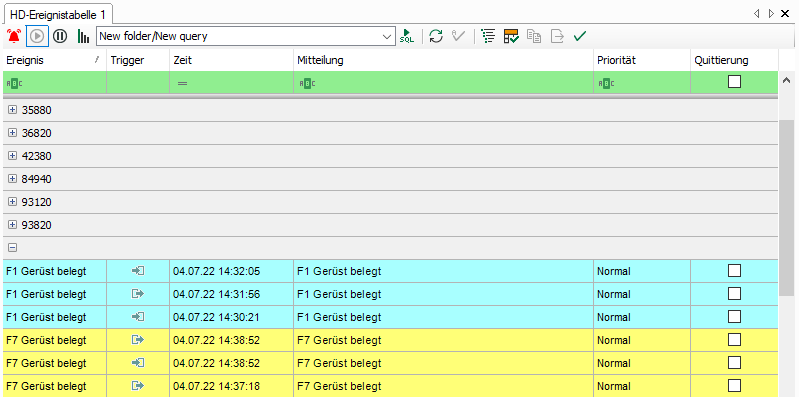
Task: Sort by the Priorität column header
Action: [x=642, y=60]
